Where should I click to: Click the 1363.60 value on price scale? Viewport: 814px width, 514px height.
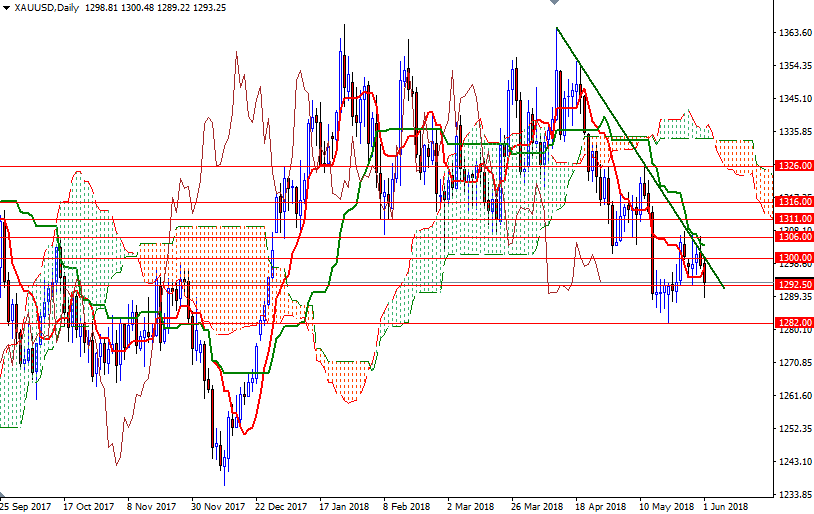tap(794, 33)
